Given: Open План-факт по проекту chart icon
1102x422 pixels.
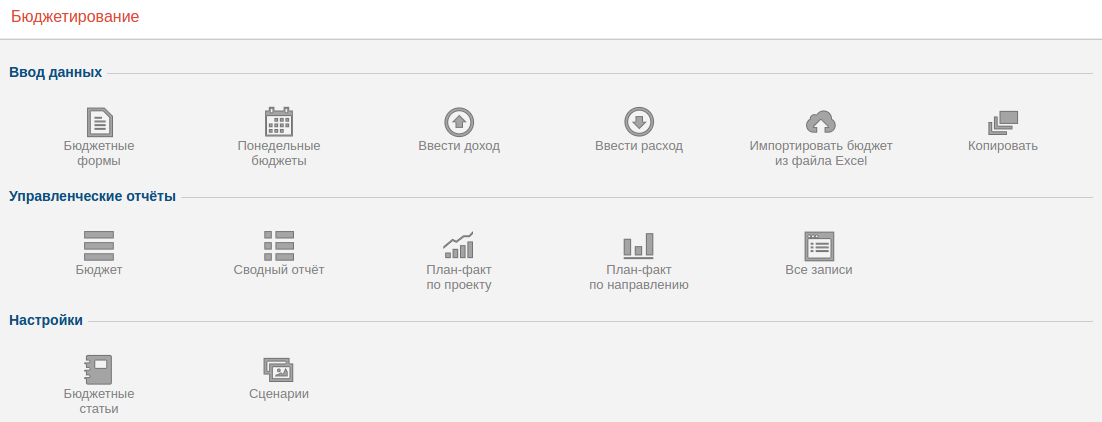Looking at the screenshot, I should coord(458,245).
